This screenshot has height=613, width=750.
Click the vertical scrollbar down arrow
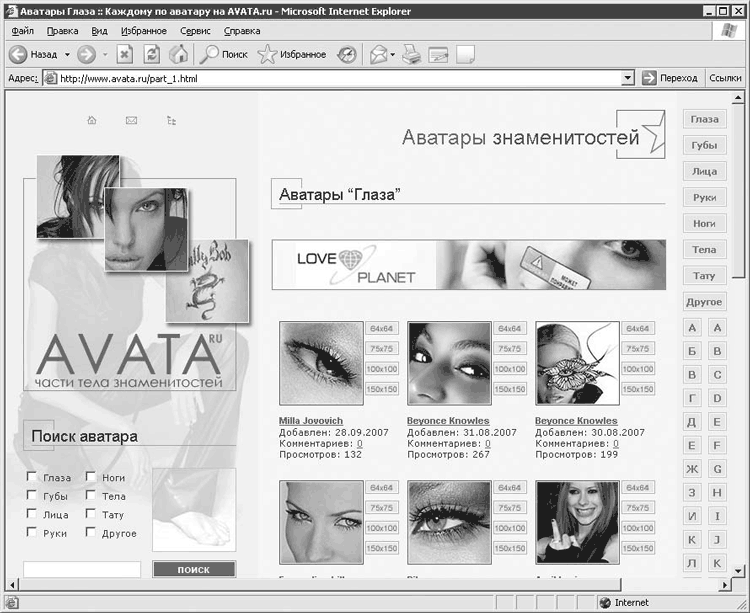(x=738, y=570)
